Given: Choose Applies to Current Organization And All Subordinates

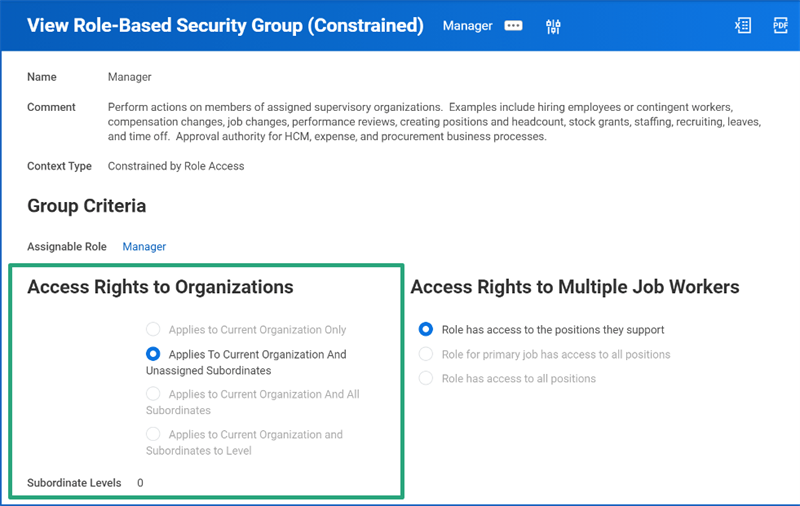Looking at the screenshot, I should coord(153,393).
